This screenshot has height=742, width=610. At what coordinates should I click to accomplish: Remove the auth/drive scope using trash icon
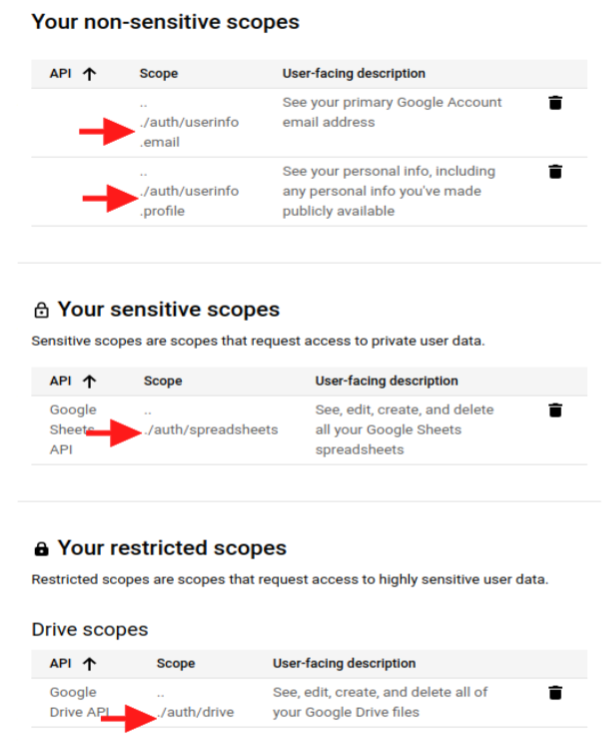click(556, 692)
